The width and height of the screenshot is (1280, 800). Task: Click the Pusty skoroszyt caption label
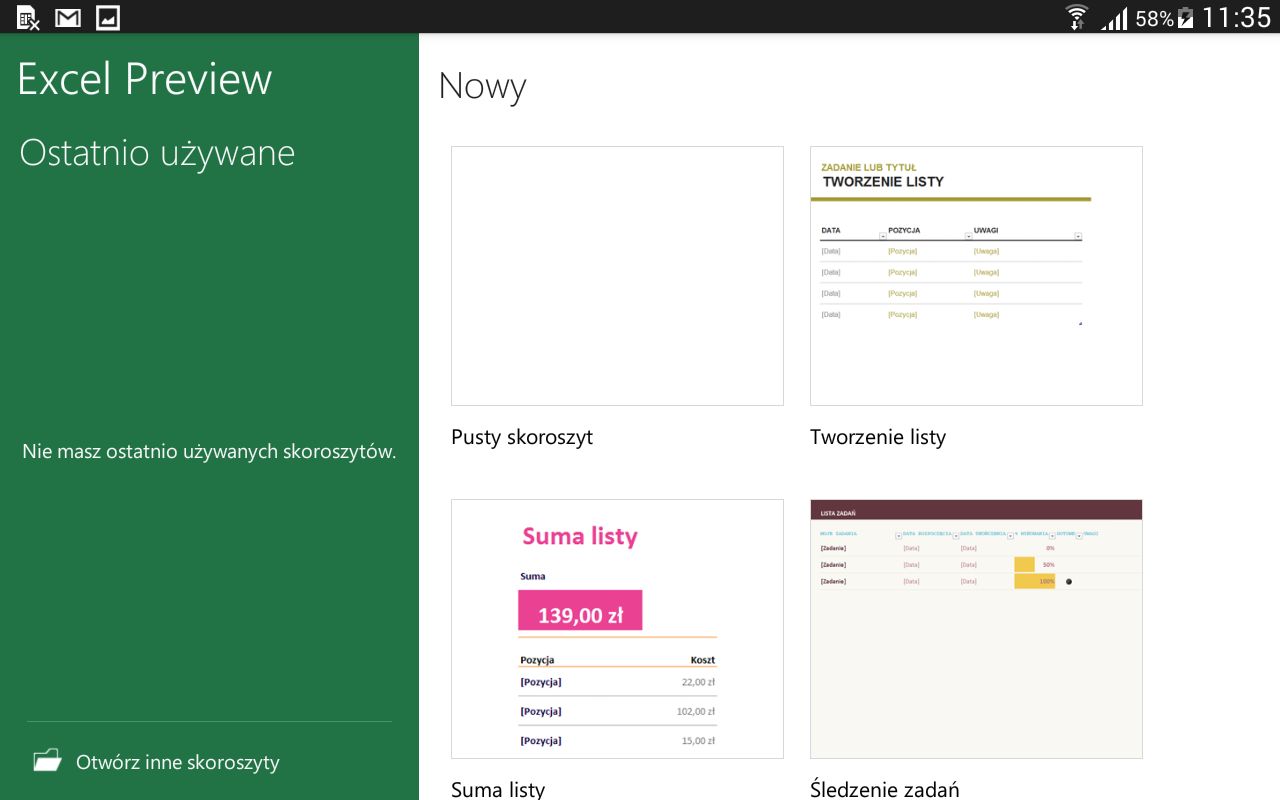click(x=522, y=437)
